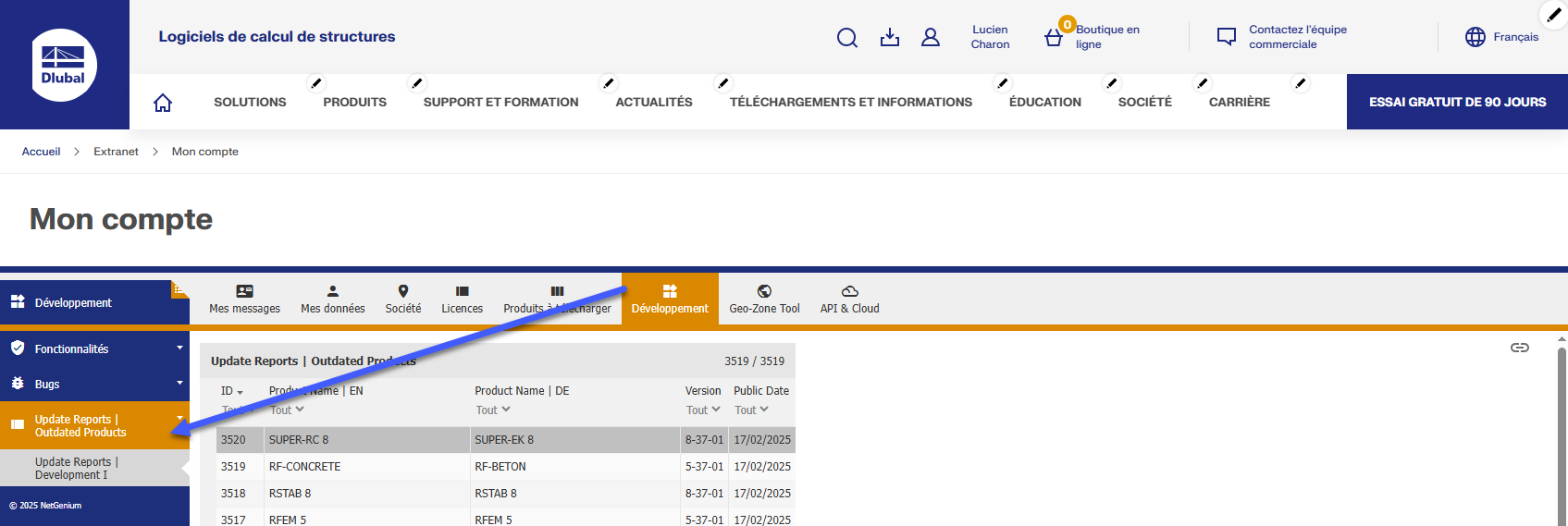
Task: Click the Extranet breadcrumb
Action: coord(116,152)
